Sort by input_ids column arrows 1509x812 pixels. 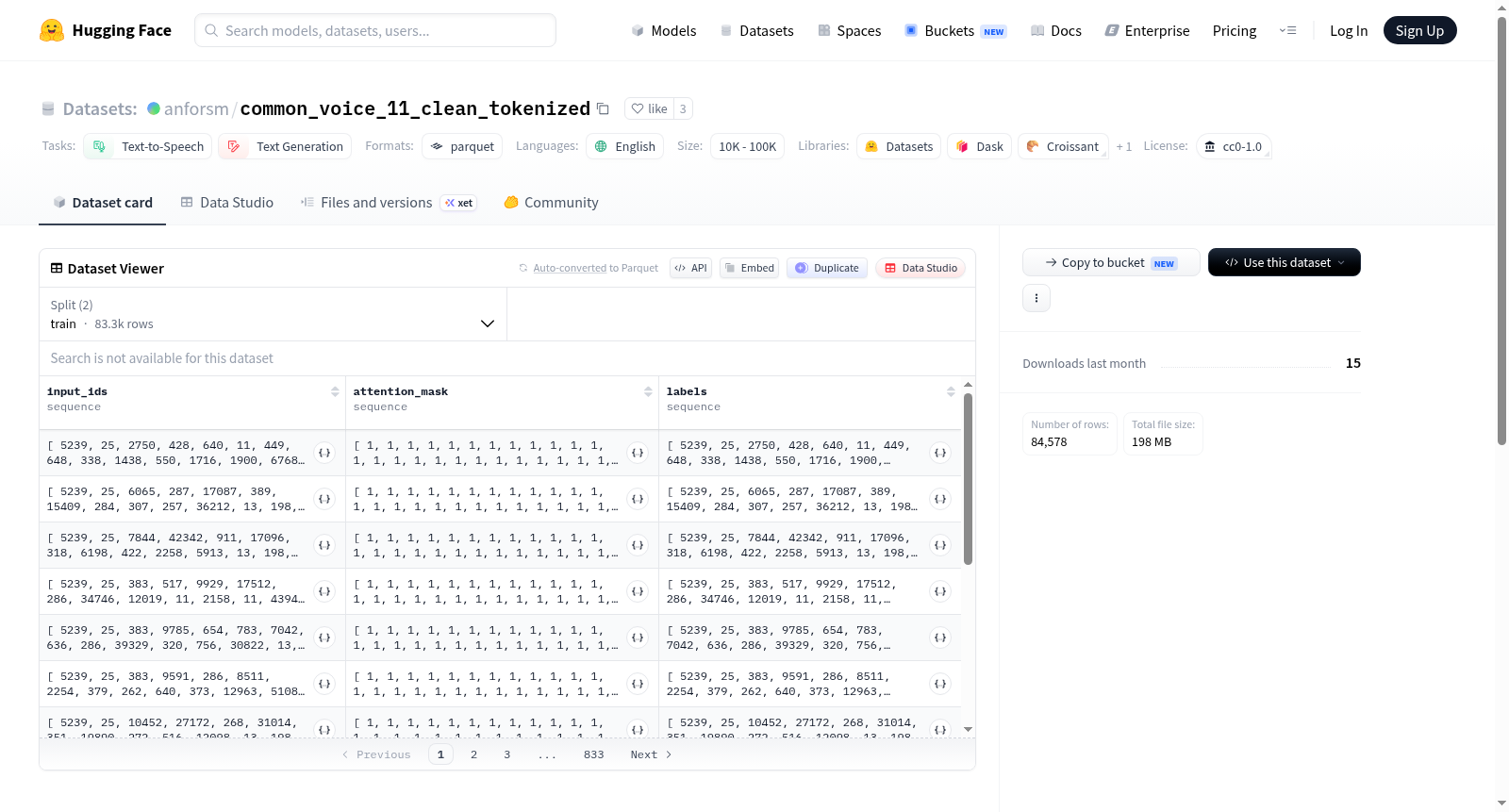[x=335, y=391]
